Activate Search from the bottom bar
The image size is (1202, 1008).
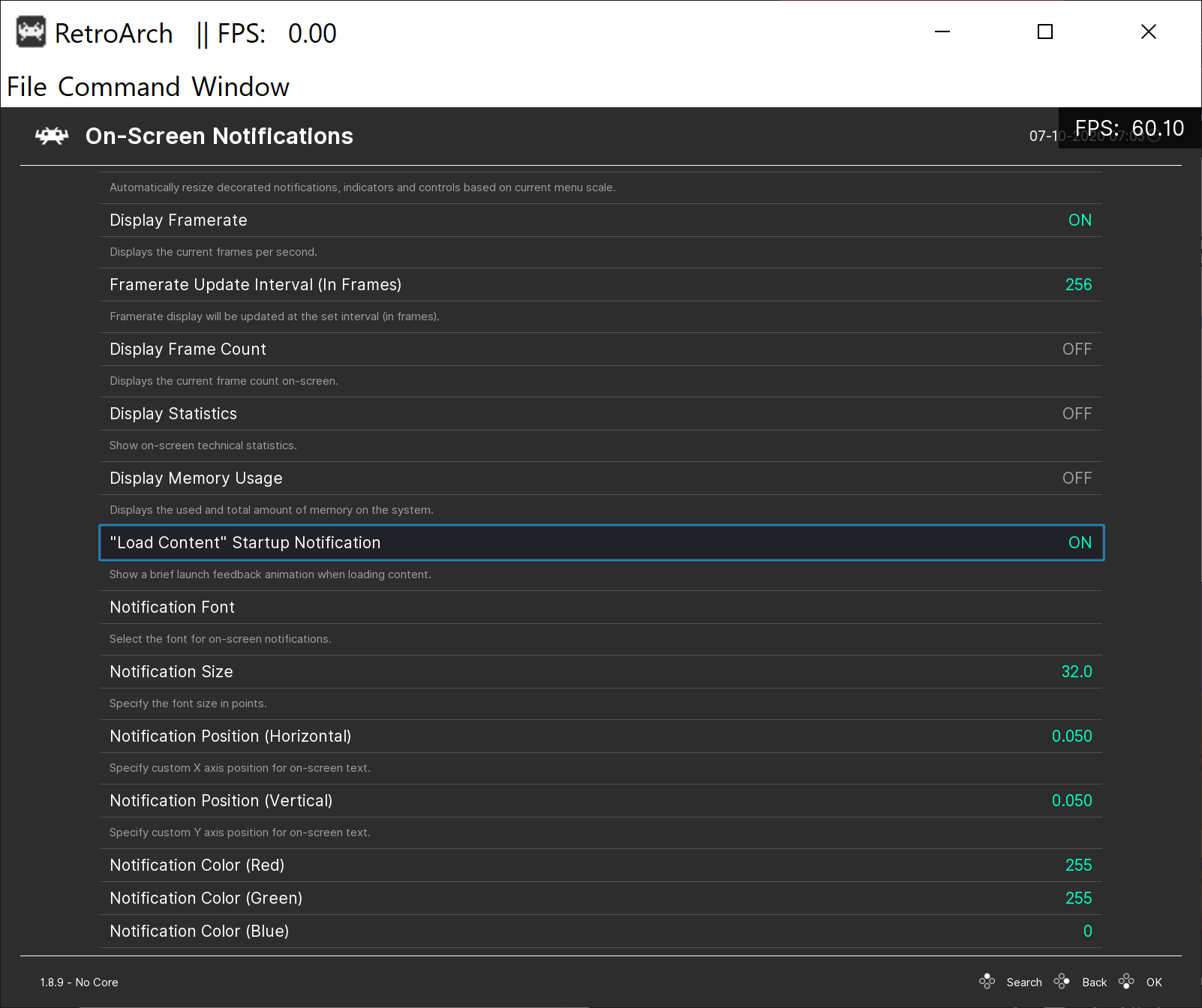[1023, 981]
